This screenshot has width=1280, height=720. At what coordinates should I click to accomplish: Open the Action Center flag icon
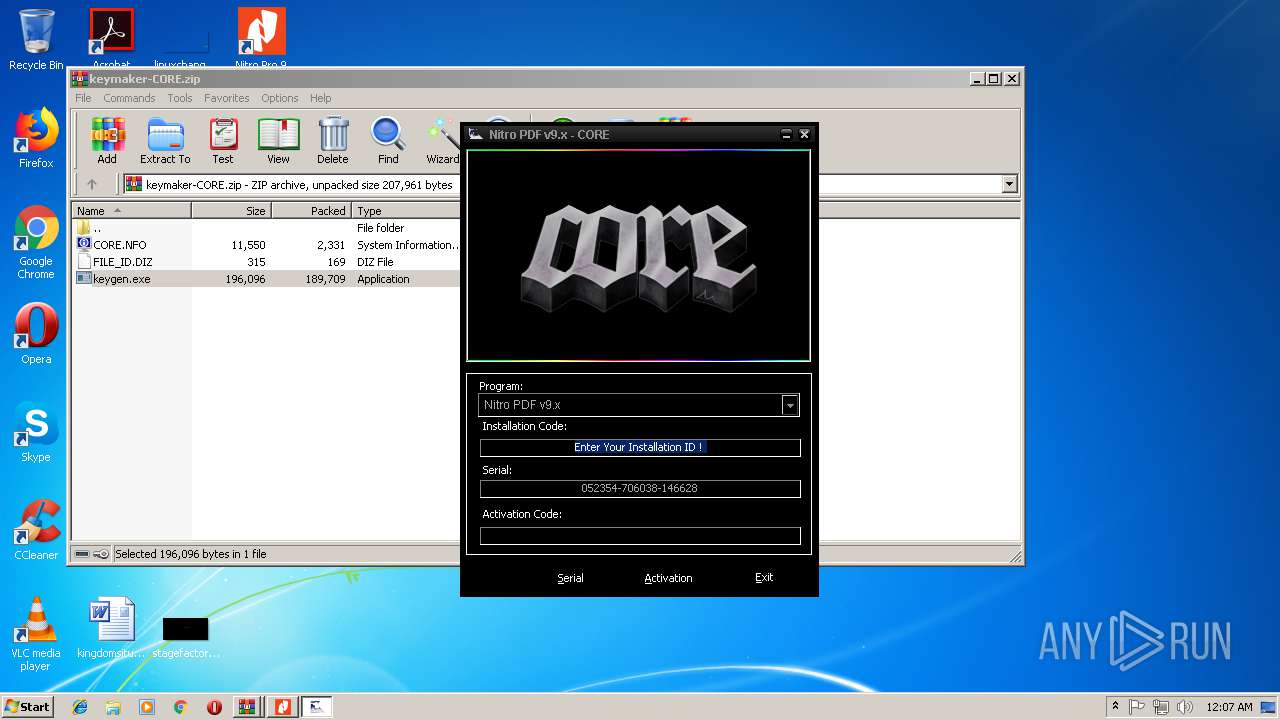click(1138, 707)
